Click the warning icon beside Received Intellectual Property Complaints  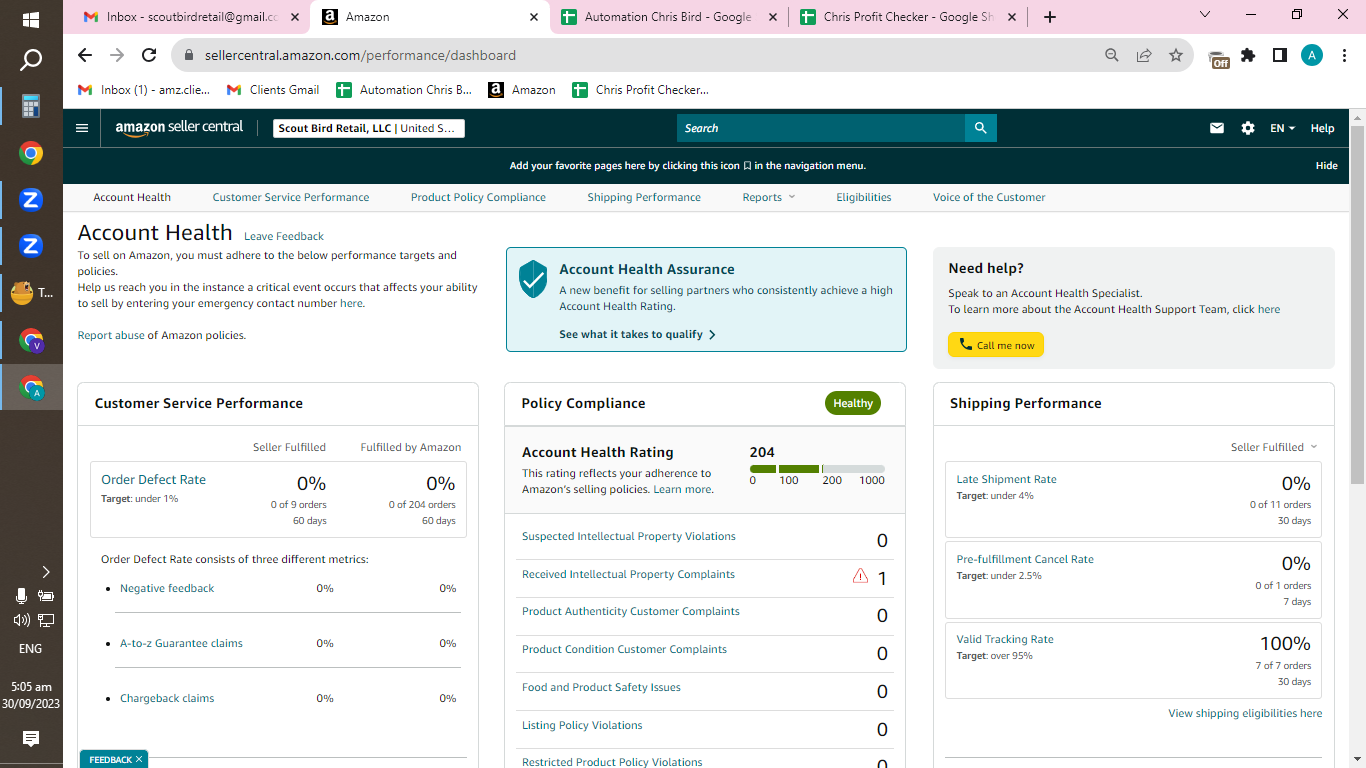click(x=860, y=576)
